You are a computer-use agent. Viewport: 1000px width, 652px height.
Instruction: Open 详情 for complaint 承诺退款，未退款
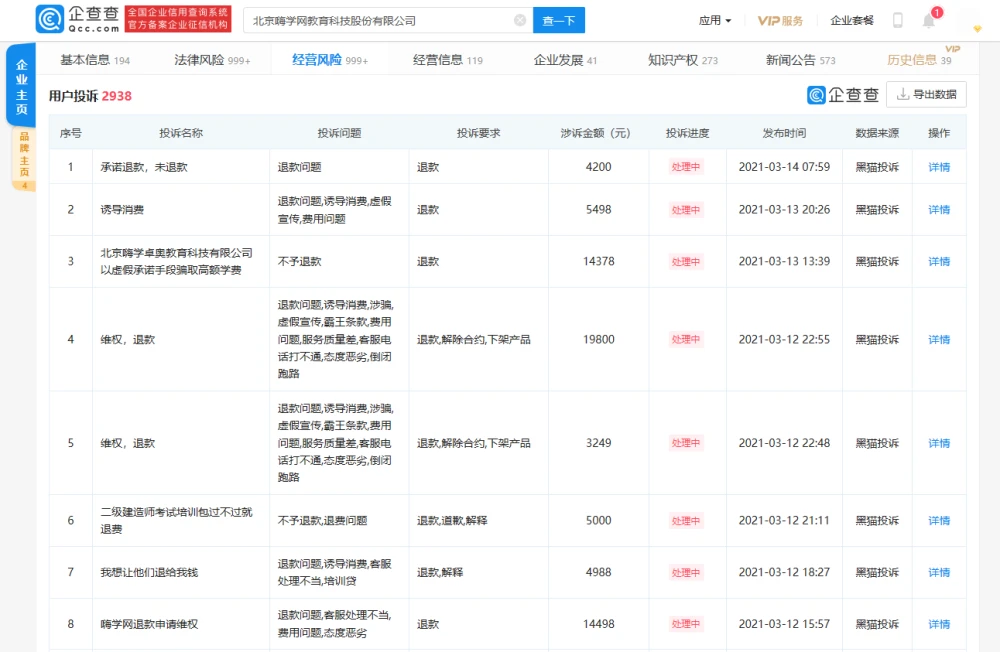coord(939,167)
